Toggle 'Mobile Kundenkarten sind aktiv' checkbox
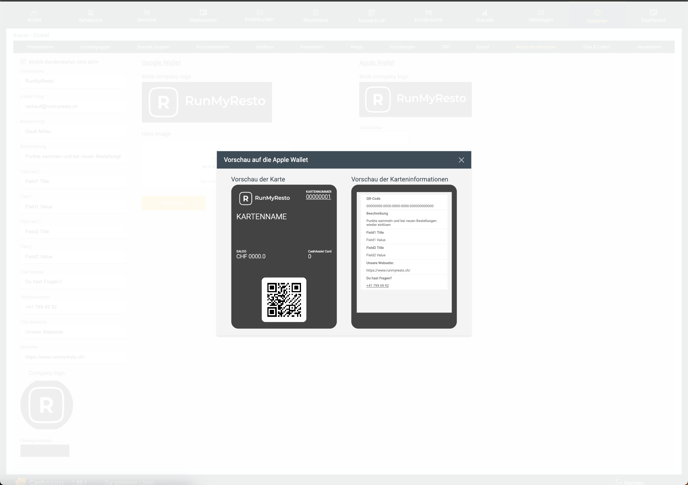Viewport: 688px width, 485px height. pos(23,62)
